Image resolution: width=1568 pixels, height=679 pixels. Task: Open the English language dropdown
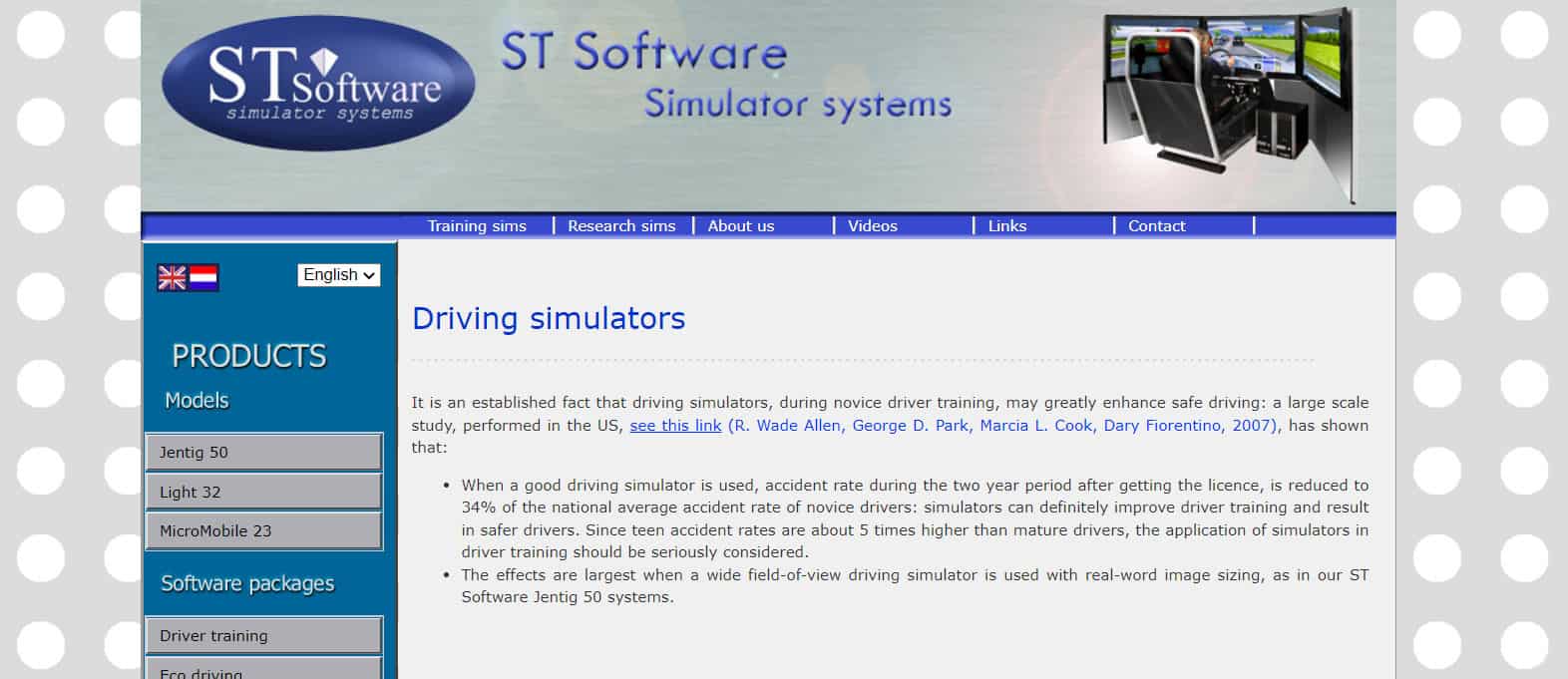pos(339,275)
